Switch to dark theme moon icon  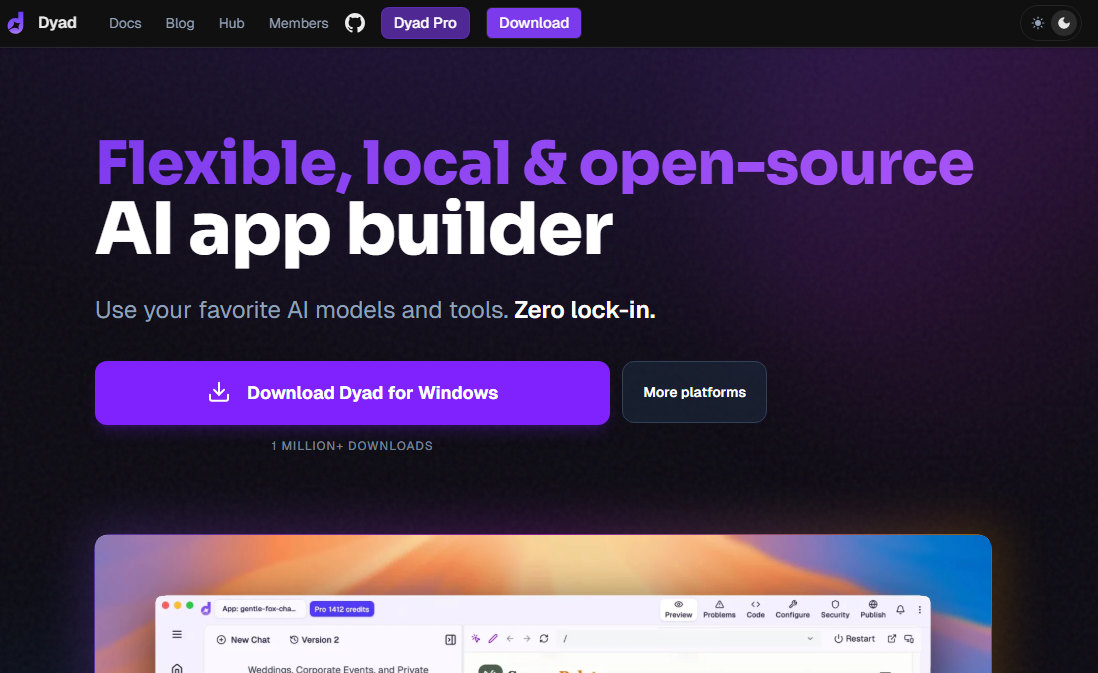click(x=1064, y=23)
